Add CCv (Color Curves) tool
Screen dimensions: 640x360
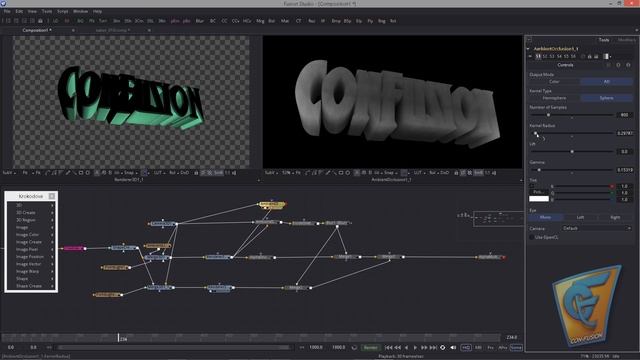[236, 21]
